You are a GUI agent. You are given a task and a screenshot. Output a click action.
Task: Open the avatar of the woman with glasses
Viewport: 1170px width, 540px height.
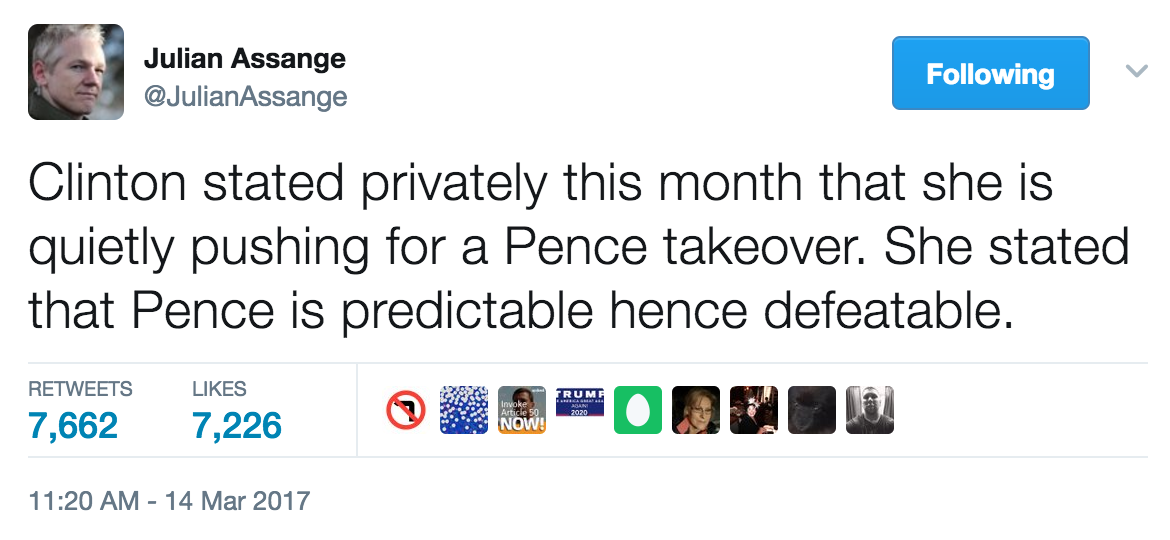point(696,409)
